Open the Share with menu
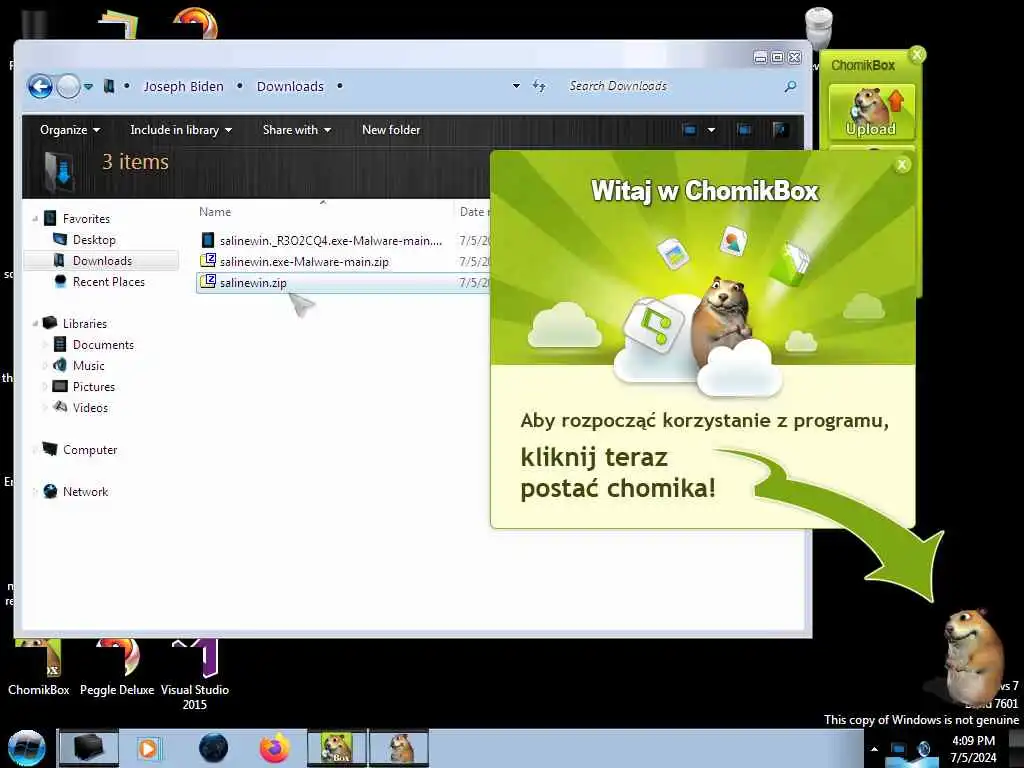The image size is (1024, 768). click(296, 130)
